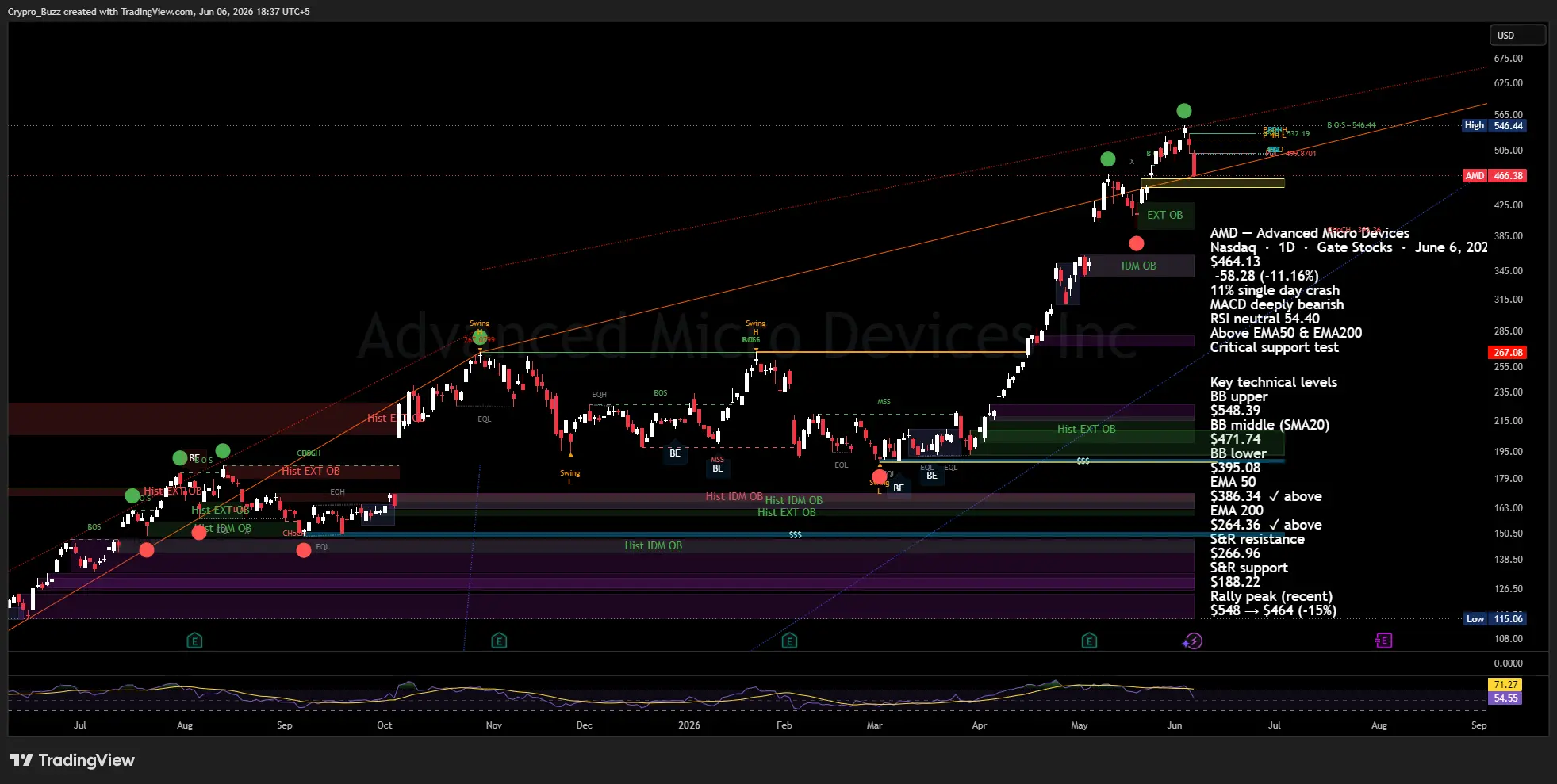Click the "Nov" time axis label
This screenshot has width=1557, height=784.
494,725
